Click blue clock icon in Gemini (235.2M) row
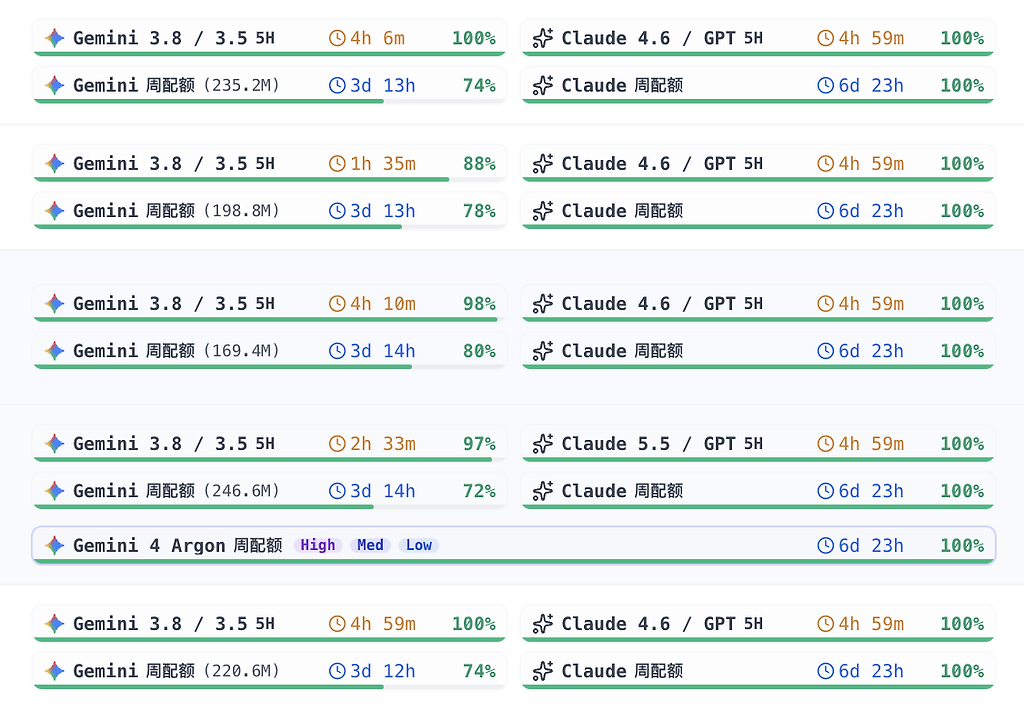Screen dimensions: 1024x709 [337, 86]
